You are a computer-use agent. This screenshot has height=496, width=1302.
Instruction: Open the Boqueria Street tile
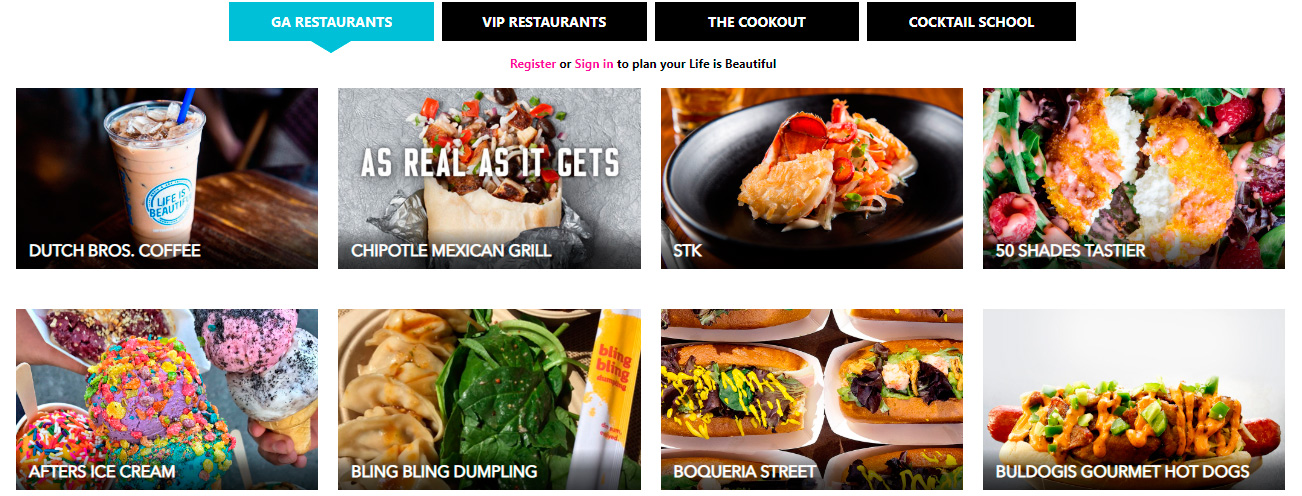pos(812,399)
